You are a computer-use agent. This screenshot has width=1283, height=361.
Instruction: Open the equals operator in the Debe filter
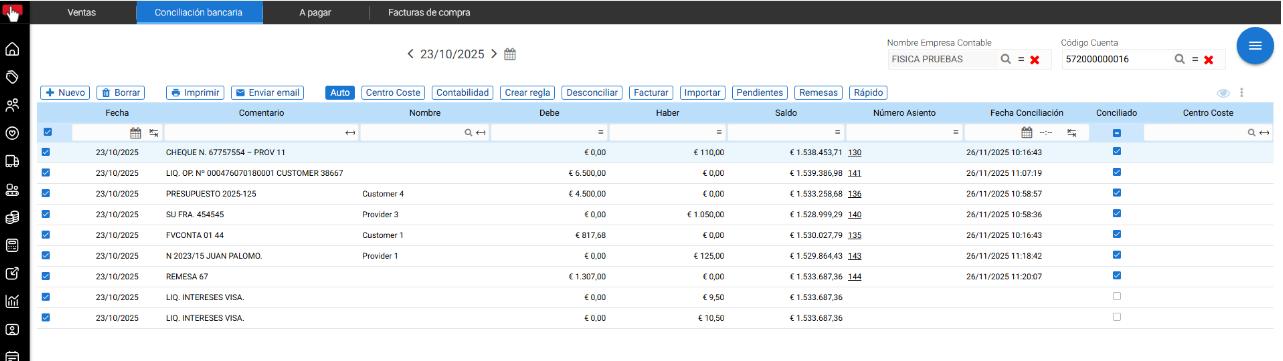click(601, 132)
